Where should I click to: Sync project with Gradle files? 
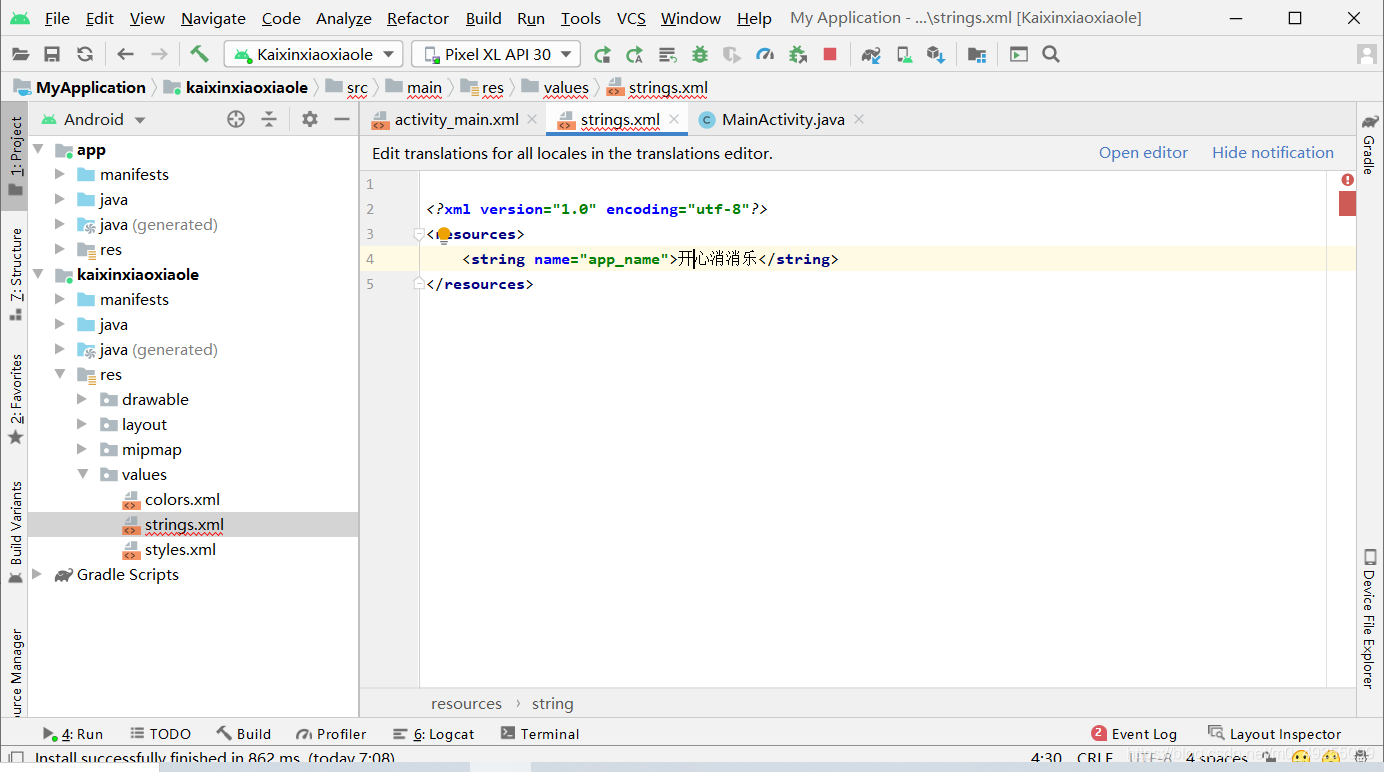pyautogui.click(x=870, y=54)
